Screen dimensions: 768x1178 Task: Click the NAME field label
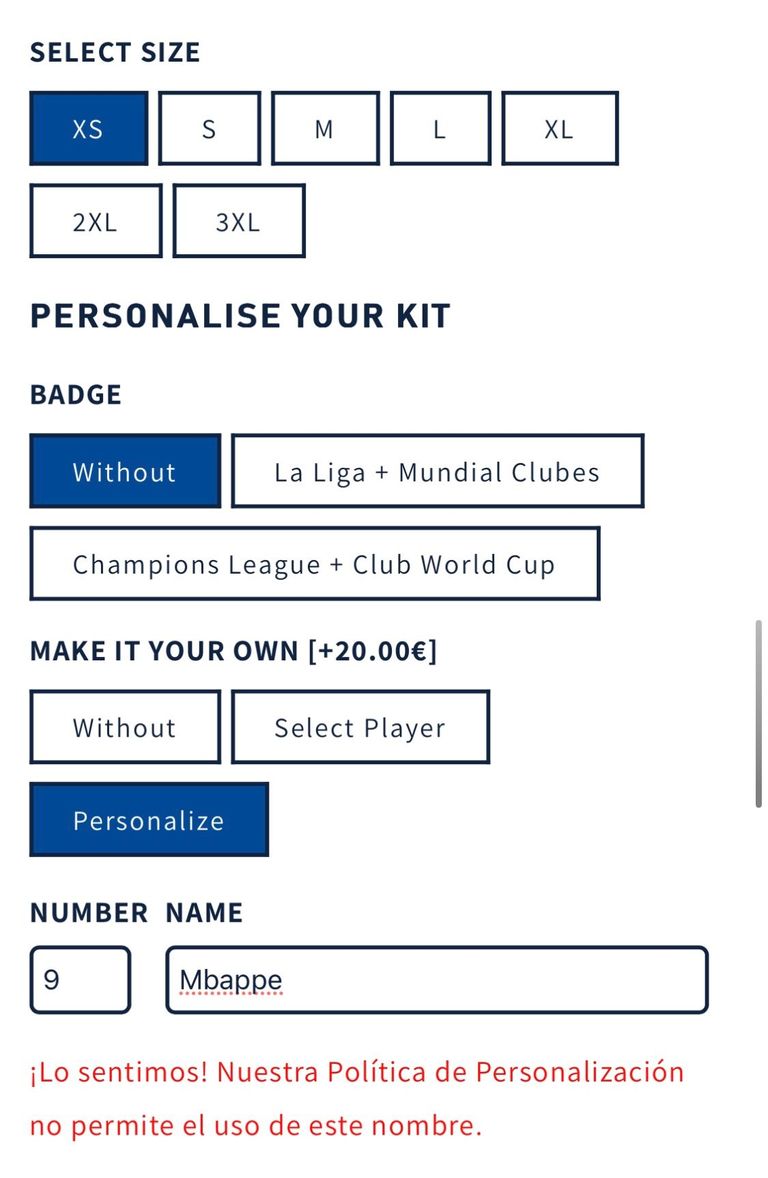[x=204, y=913]
